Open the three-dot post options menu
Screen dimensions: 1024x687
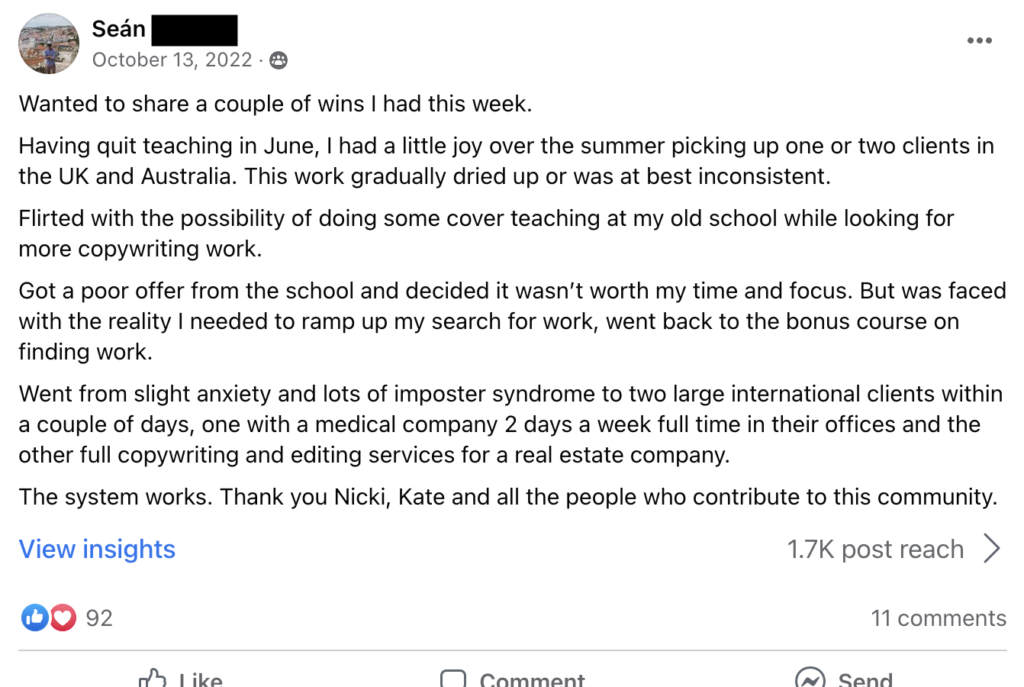pyautogui.click(x=979, y=40)
